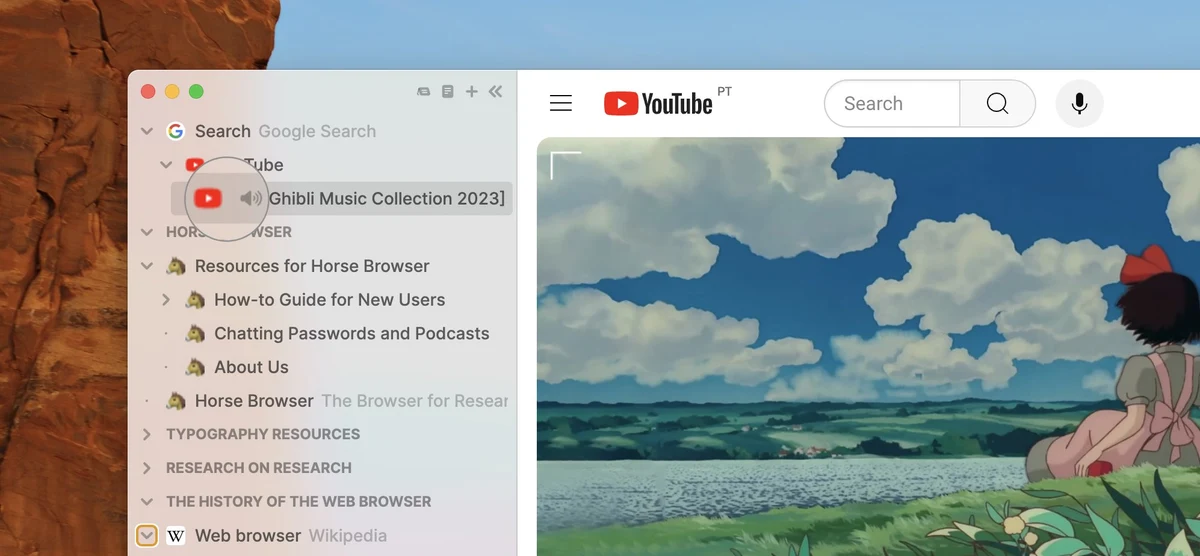Close the window with red button
This screenshot has width=1200, height=556.
(148, 92)
